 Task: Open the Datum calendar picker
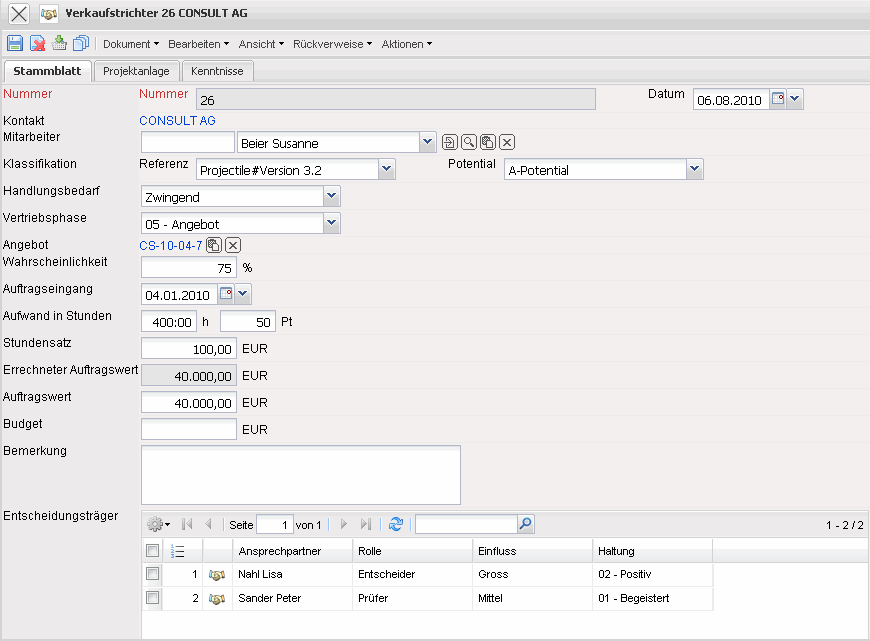[x=777, y=99]
